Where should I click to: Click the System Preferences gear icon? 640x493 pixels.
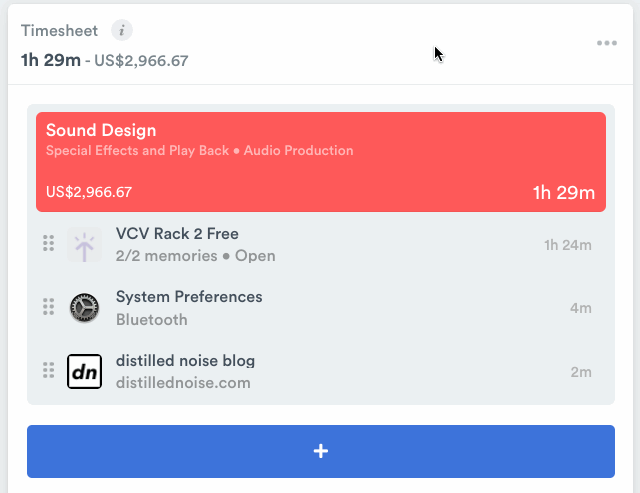85,308
